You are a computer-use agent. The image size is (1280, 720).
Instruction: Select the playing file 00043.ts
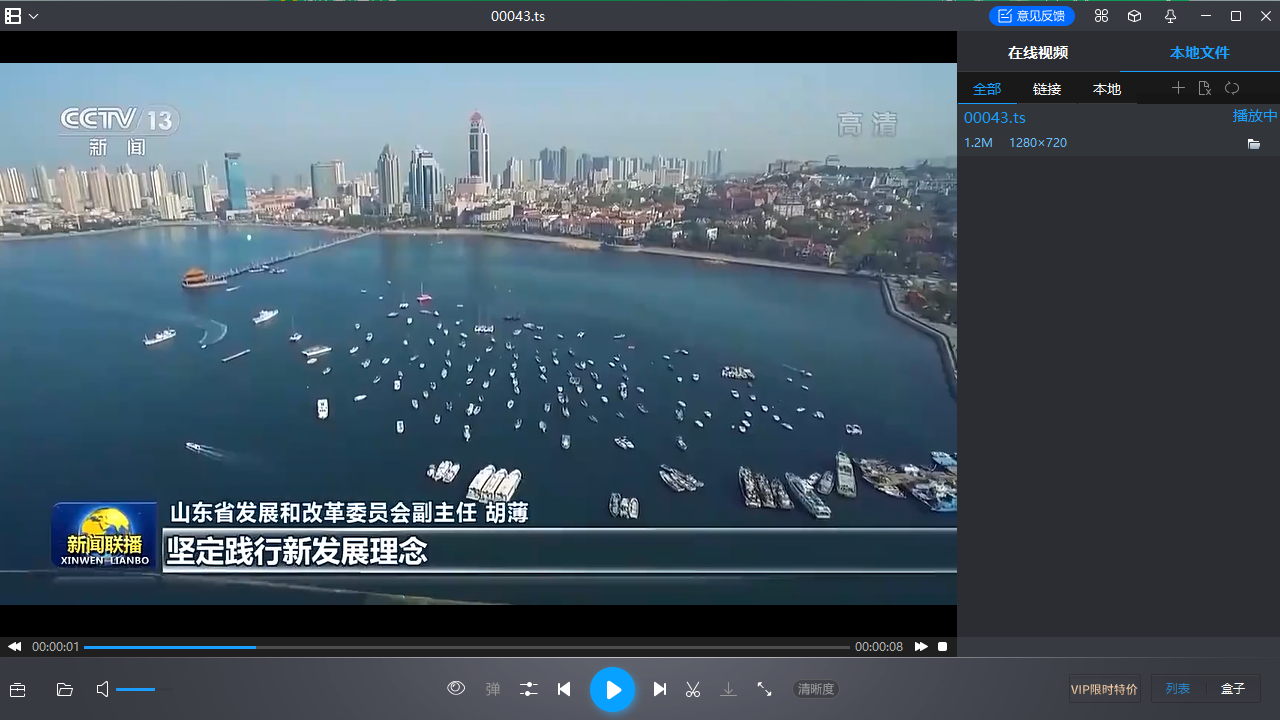pyautogui.click(x=994, y=118)
